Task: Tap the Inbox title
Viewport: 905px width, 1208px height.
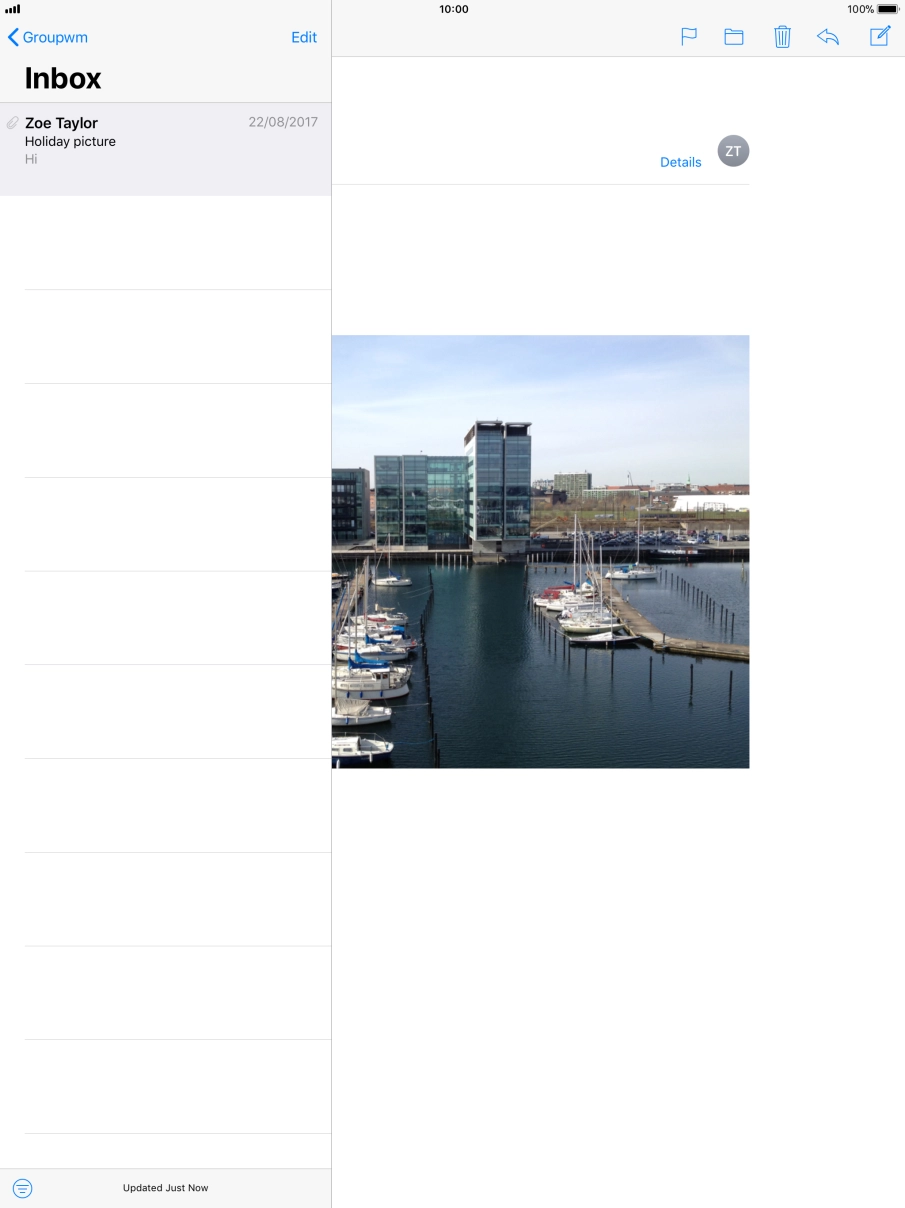Action: 63,78
